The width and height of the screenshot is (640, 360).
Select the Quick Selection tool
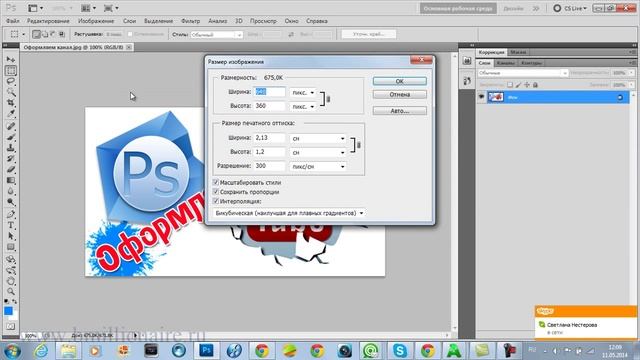click(11, 92)
